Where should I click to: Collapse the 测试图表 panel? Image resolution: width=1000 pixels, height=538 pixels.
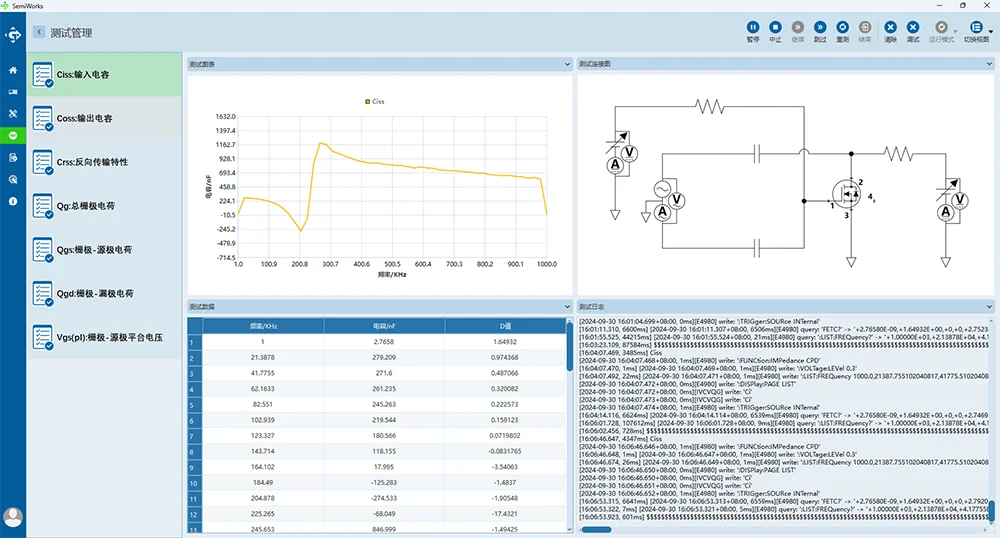tap(566, 64)
